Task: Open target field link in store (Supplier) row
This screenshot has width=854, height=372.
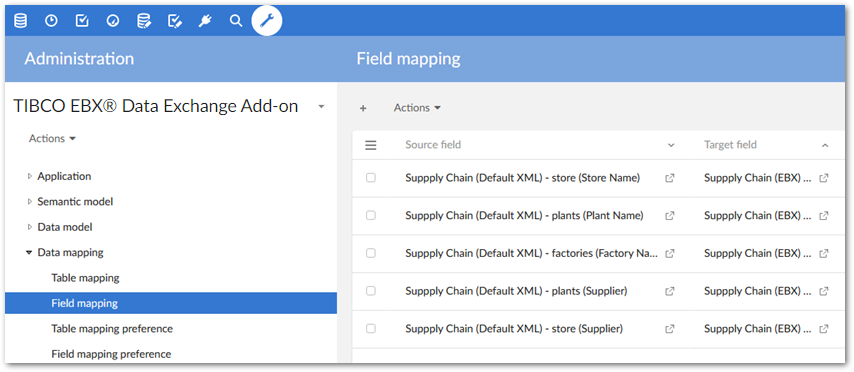Action: 824,329
